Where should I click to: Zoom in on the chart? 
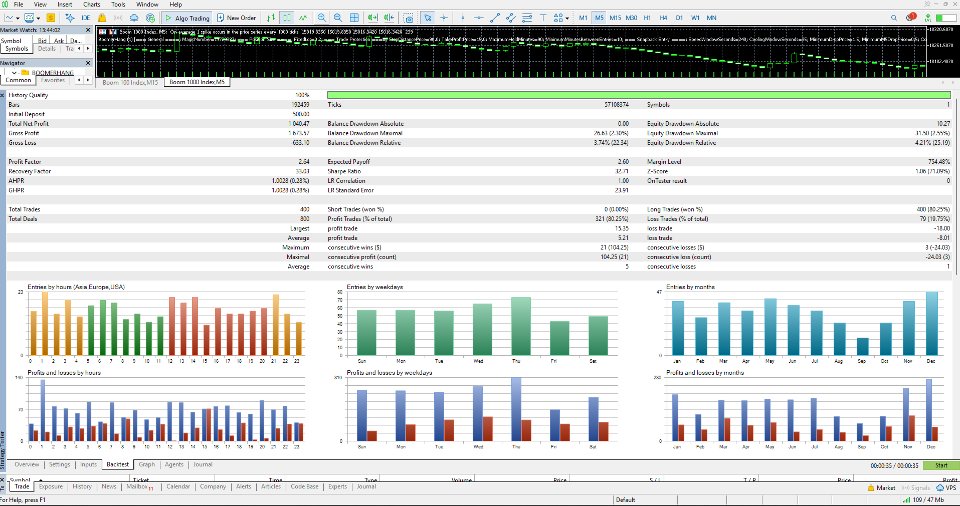[321, 18]
